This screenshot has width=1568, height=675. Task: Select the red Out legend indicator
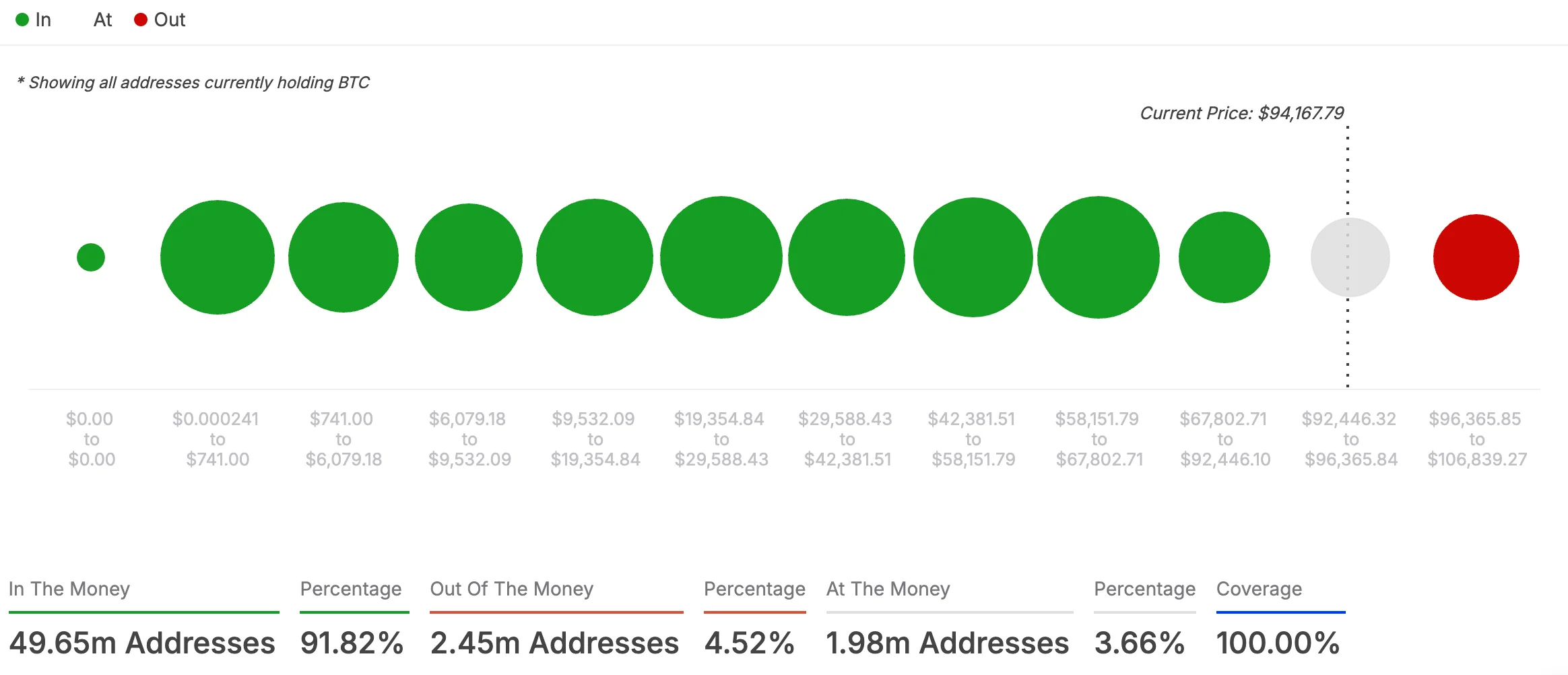click(141, 20)
